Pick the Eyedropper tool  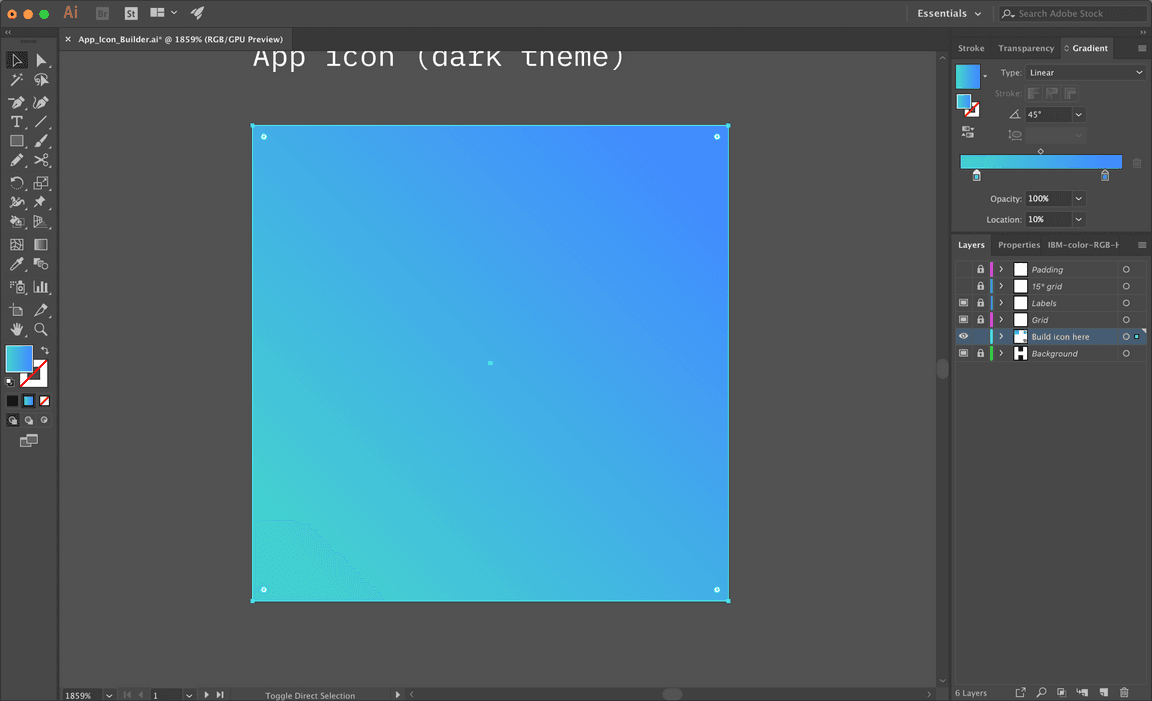click(16, 266)
